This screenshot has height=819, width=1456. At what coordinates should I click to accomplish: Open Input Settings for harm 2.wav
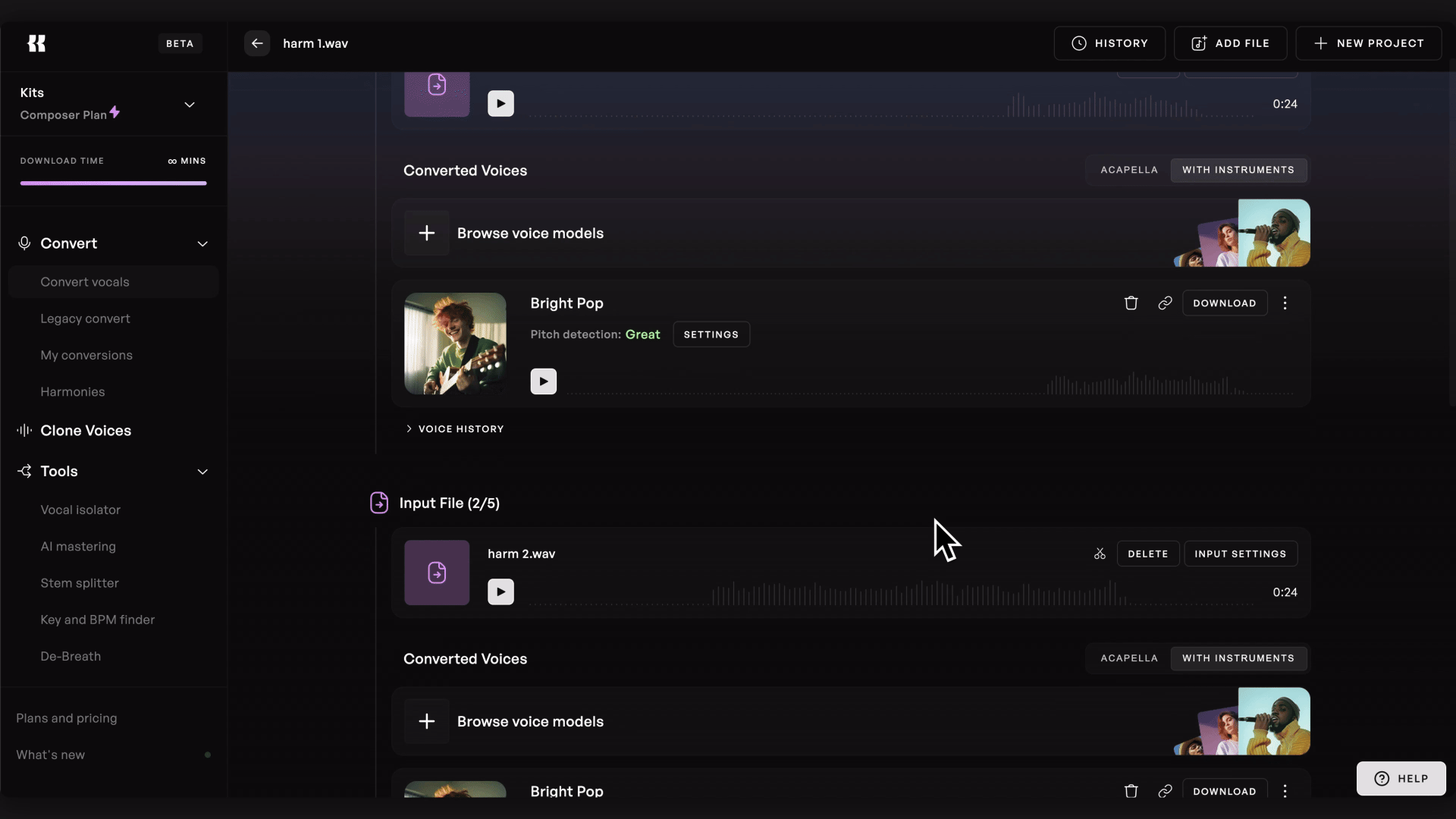coord(1241,554)
